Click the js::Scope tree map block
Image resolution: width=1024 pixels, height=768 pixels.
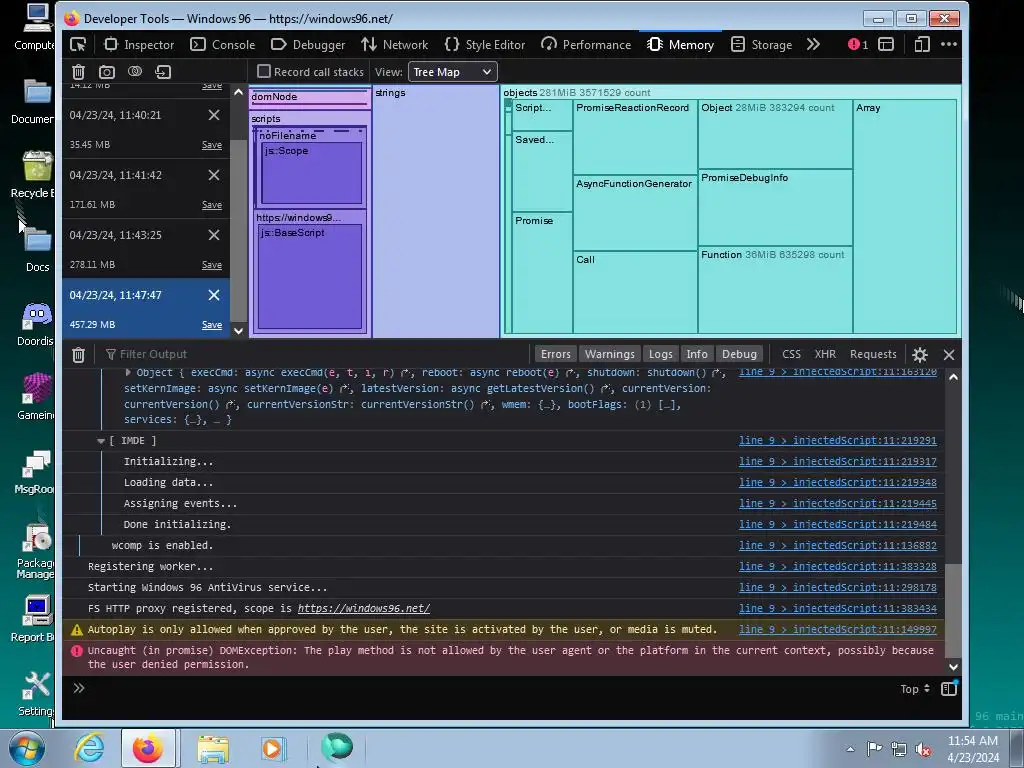click(x=312, y=173)
